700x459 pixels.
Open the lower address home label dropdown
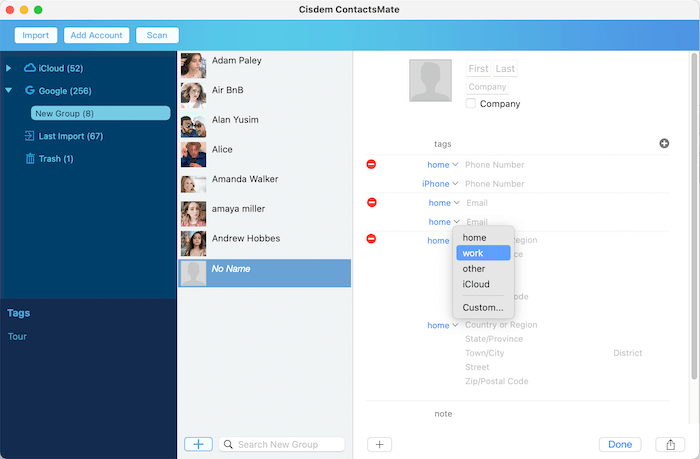(442, 325)
